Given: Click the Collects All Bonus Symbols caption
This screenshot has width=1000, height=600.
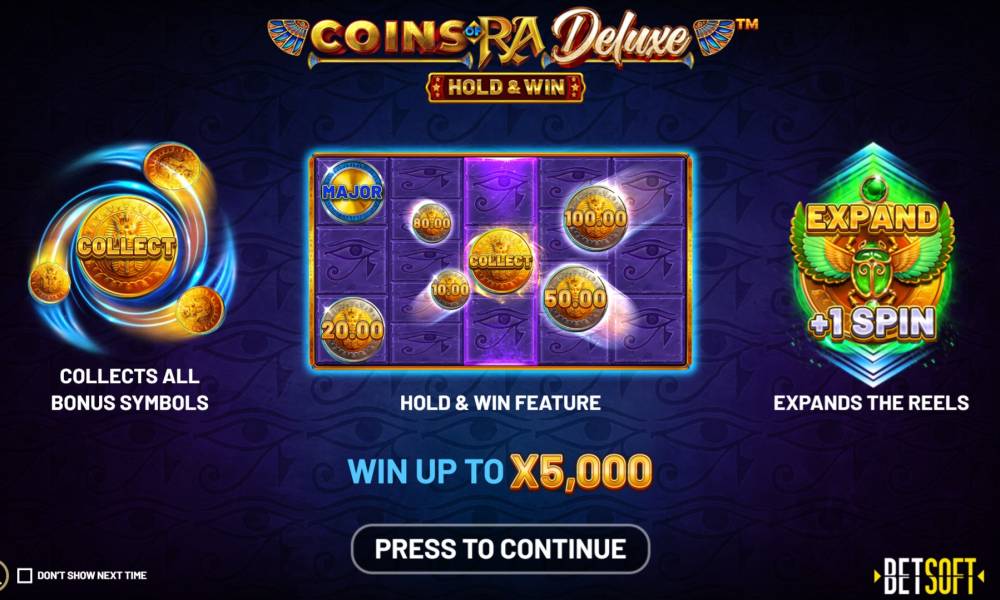Looking at the screenshot, I should point(130,389).
